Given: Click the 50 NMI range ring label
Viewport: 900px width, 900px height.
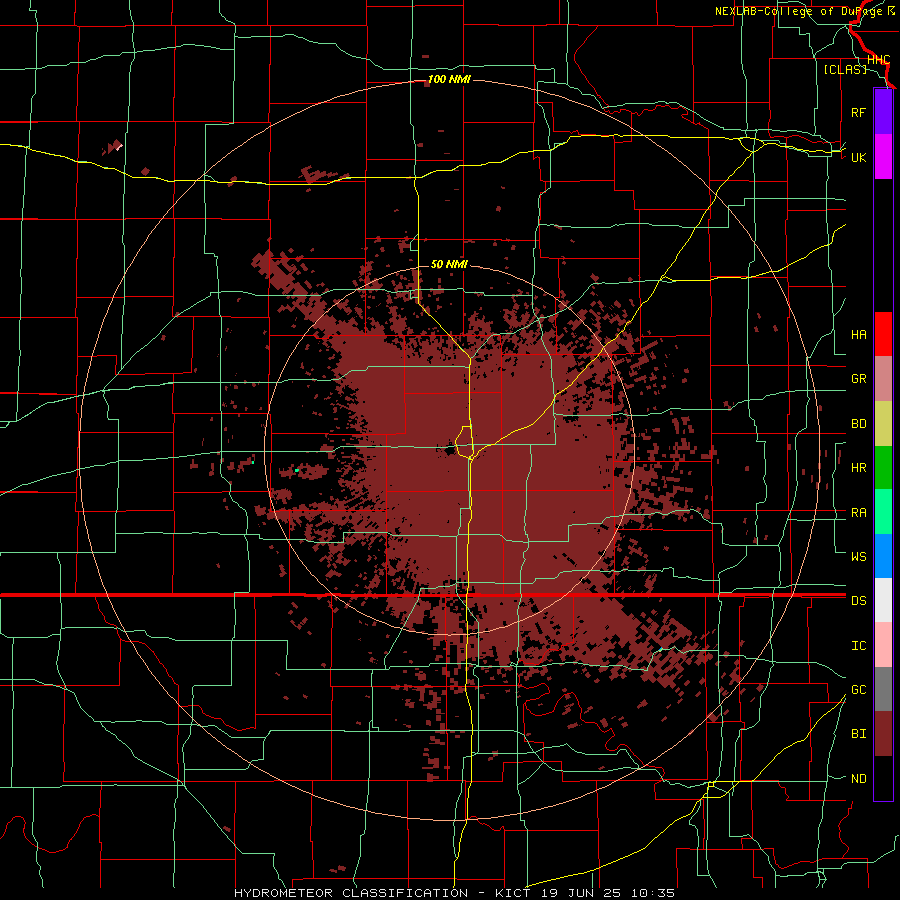Looking at the screenshot, I should [x=449, y=264].
